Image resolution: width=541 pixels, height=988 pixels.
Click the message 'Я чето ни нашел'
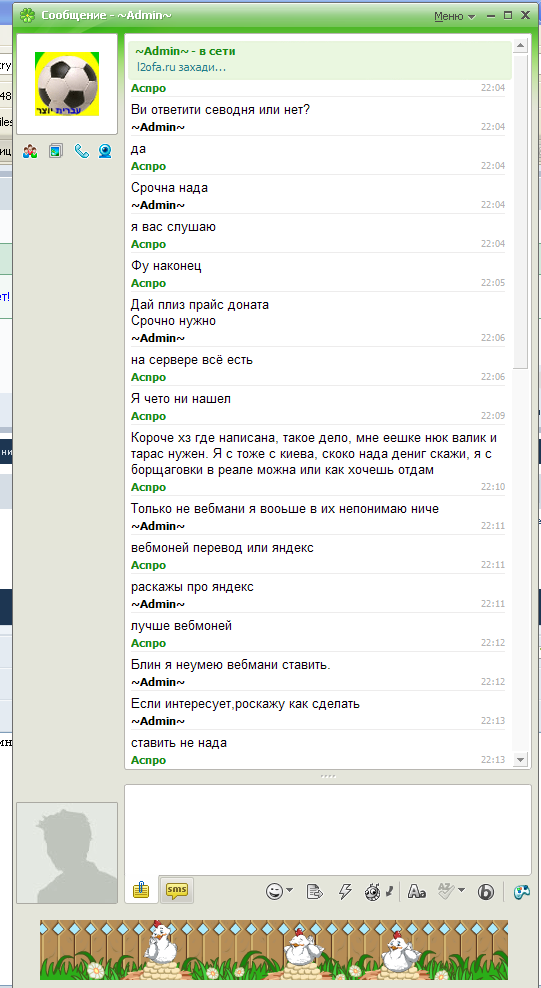click(x=182, y=399)
